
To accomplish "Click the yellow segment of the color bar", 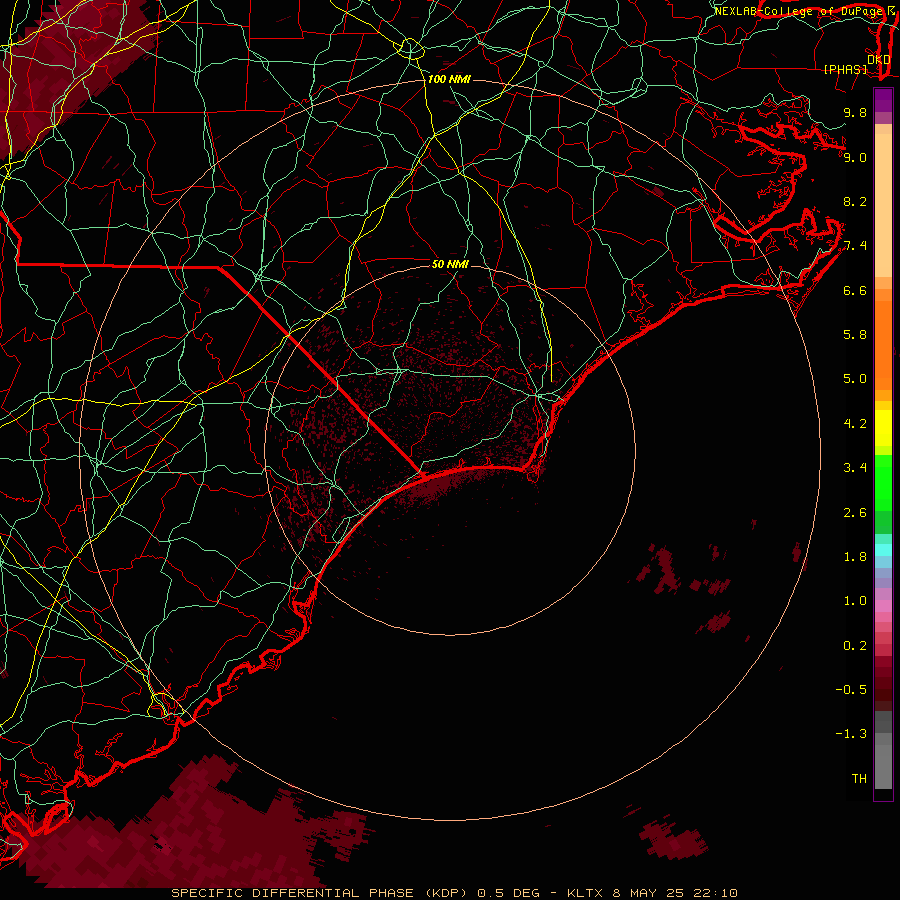I will [x=883, y=428].
